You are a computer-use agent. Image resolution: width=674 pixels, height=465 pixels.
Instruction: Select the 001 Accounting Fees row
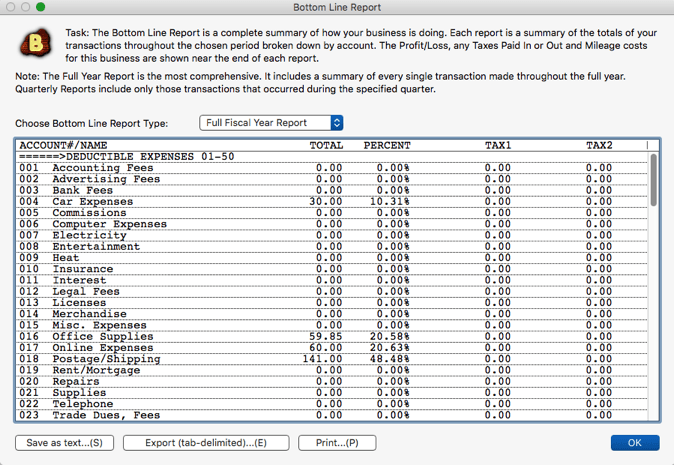[332, 168]
